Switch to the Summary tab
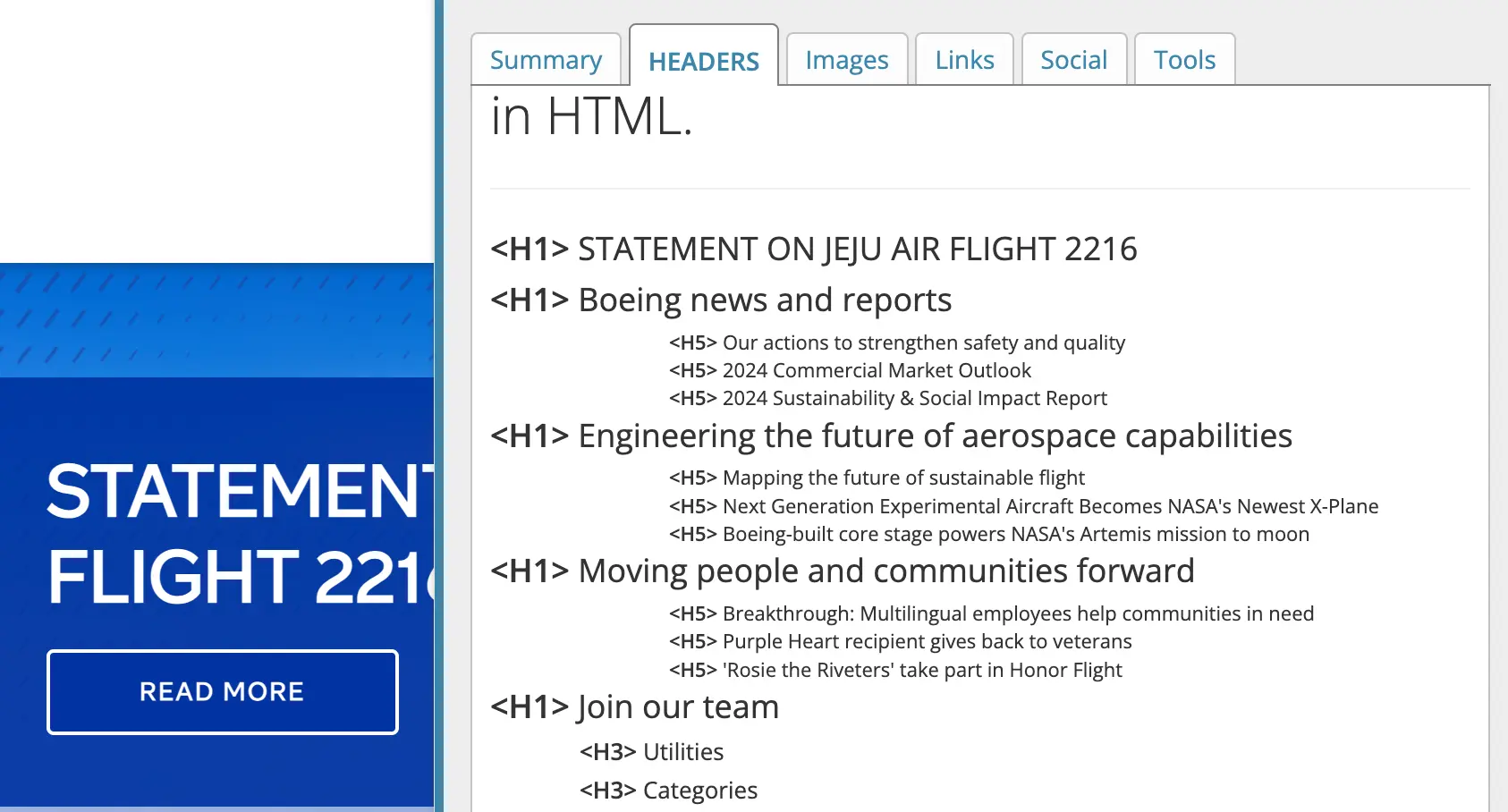 (546, 60)
